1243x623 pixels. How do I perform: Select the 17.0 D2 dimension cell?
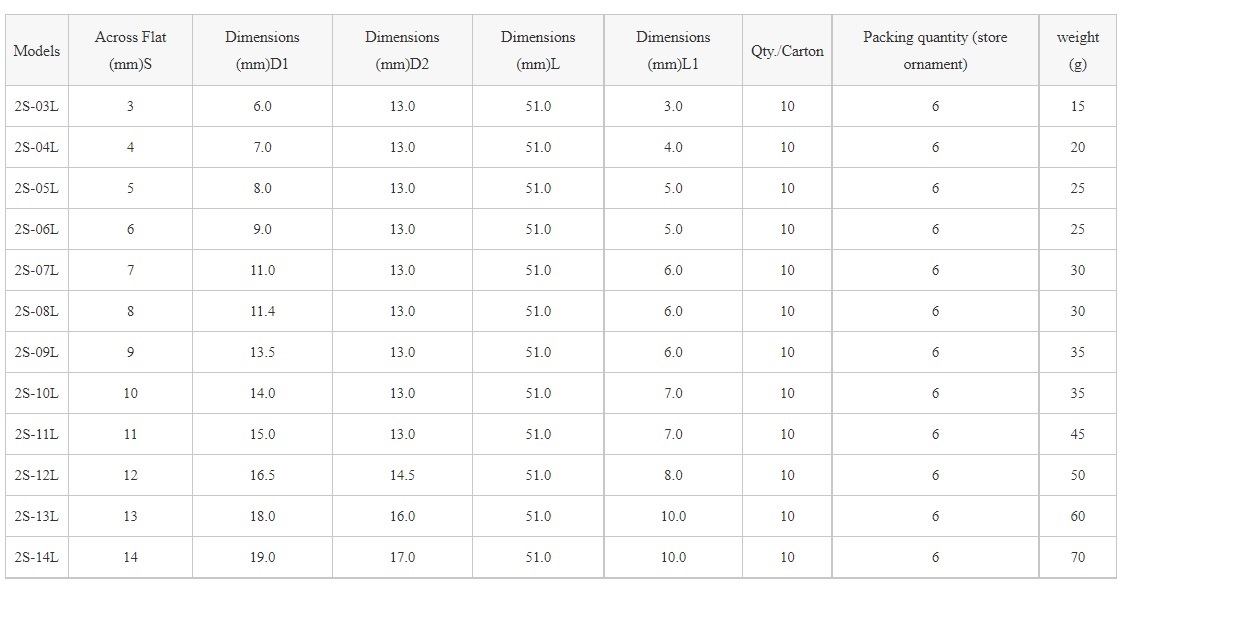[402, 557]
